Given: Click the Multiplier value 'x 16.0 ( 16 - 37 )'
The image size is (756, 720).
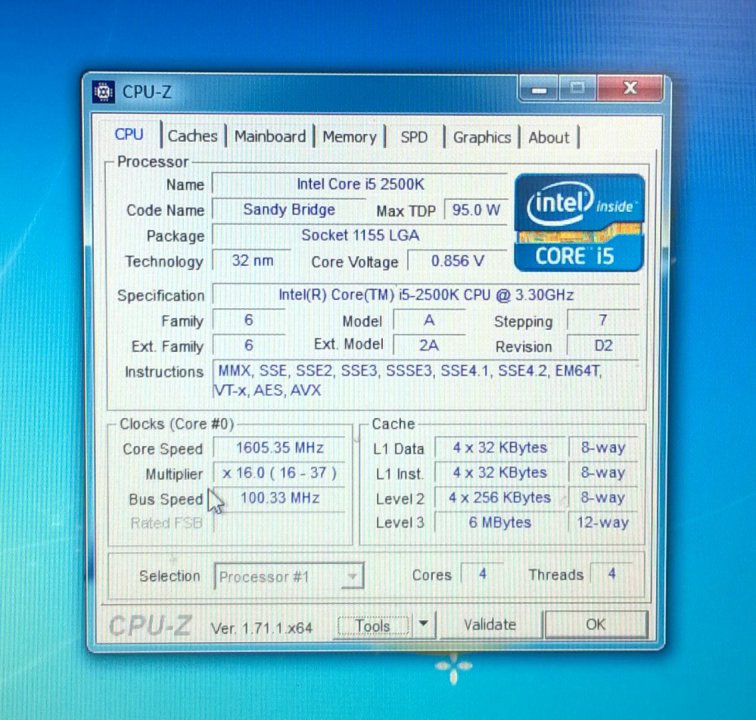Looking at the screenshot, I should pos(280,473).
